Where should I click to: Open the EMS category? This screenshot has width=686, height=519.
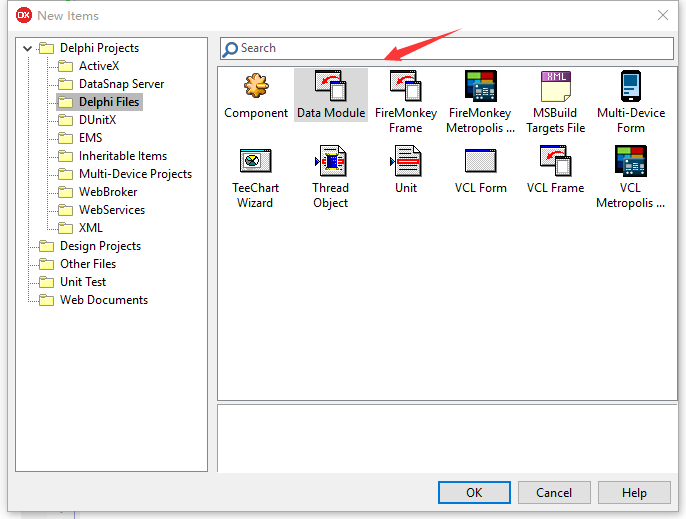[91, 138]
